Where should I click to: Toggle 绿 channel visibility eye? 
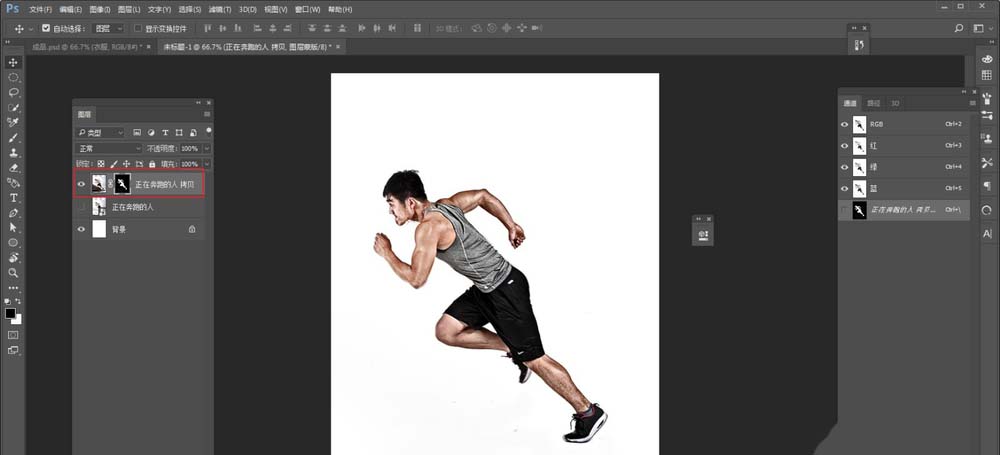point(844,167)
